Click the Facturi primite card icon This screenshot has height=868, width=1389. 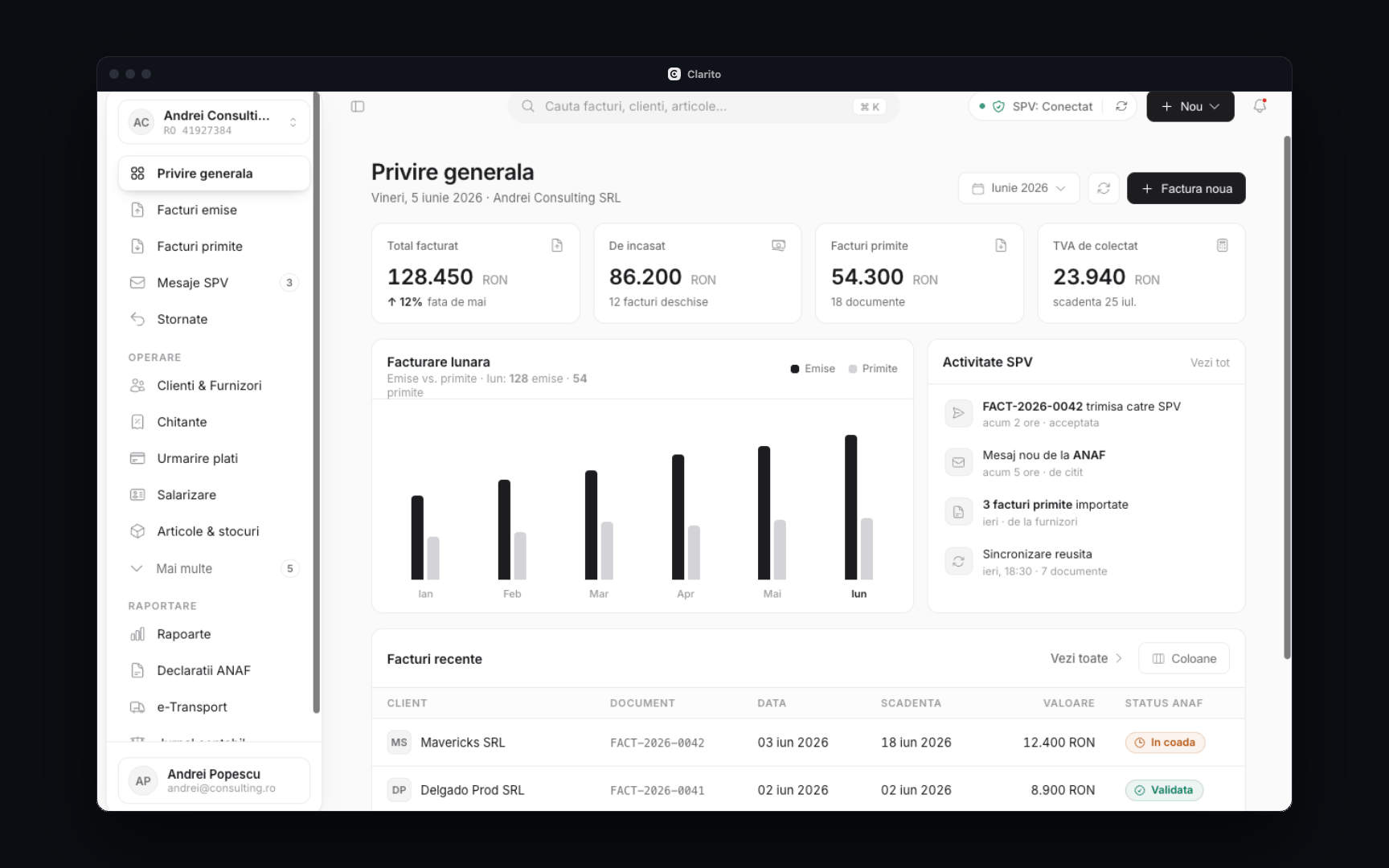click(x=1001, y=245)
